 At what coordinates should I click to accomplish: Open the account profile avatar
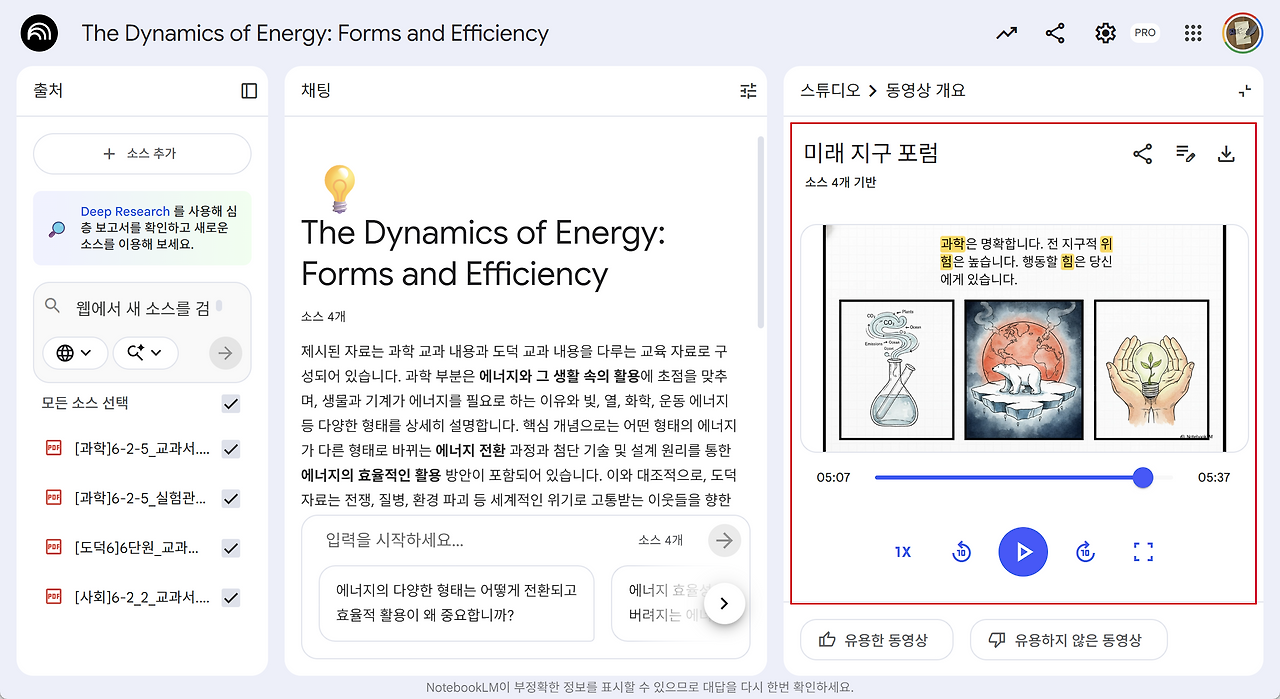(1243, 33)
